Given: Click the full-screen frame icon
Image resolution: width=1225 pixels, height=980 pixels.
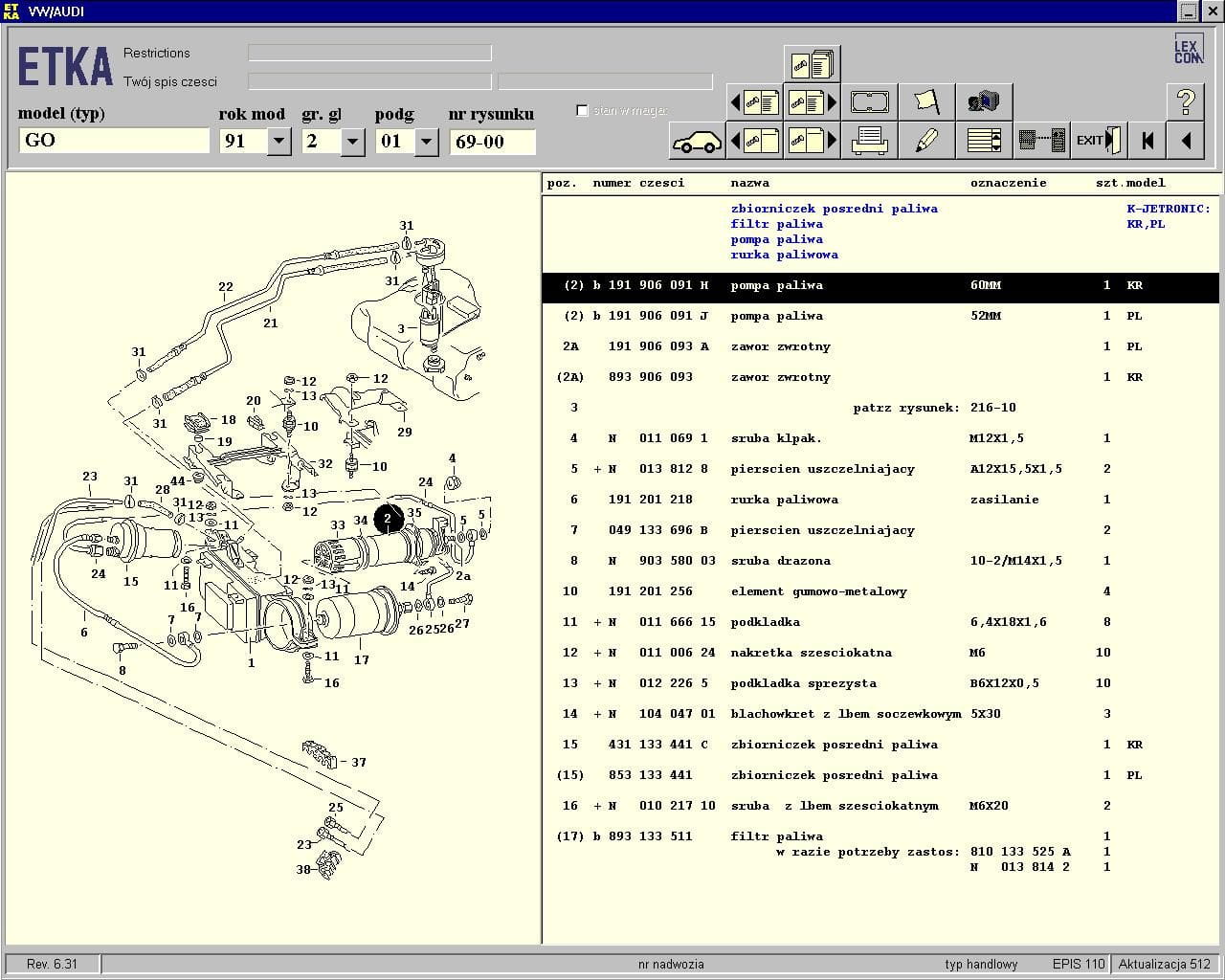Looking at the screenshot, I should click(869, 101).
